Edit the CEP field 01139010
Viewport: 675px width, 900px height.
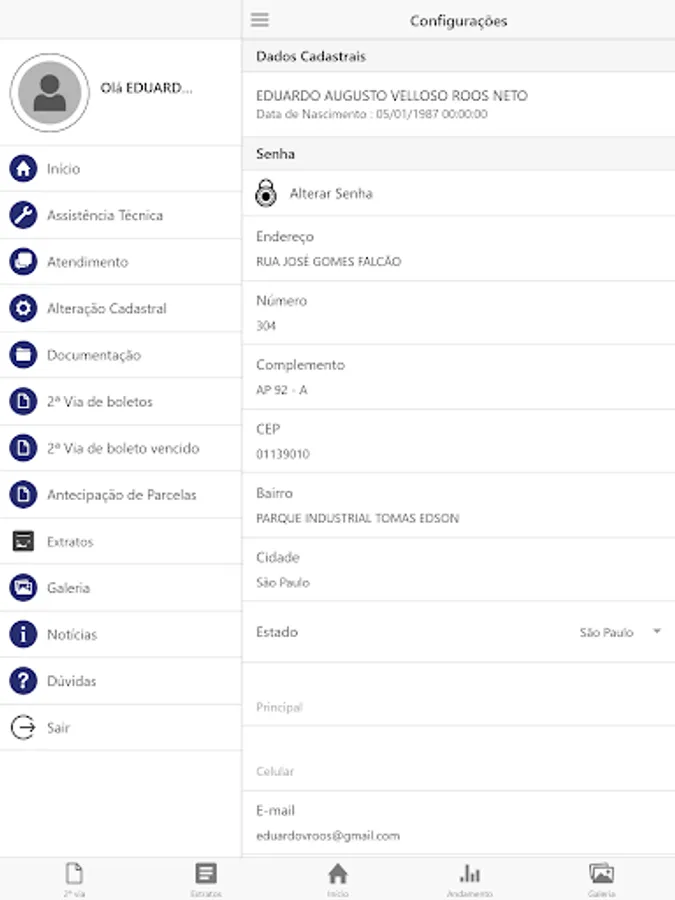click(x=459, y=441)
